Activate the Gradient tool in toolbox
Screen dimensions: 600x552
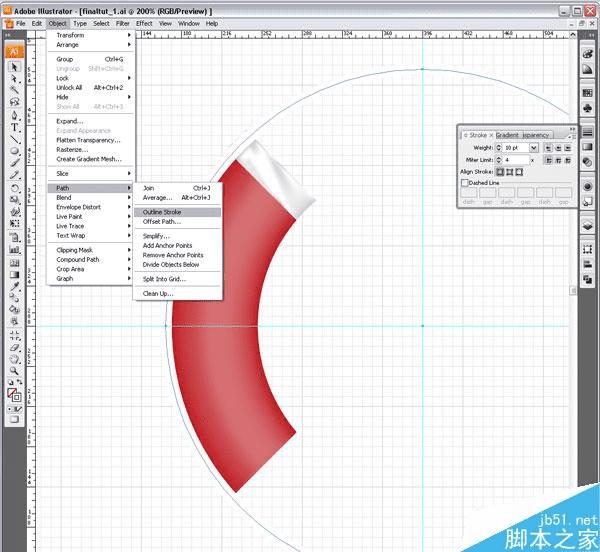point(14,275)
